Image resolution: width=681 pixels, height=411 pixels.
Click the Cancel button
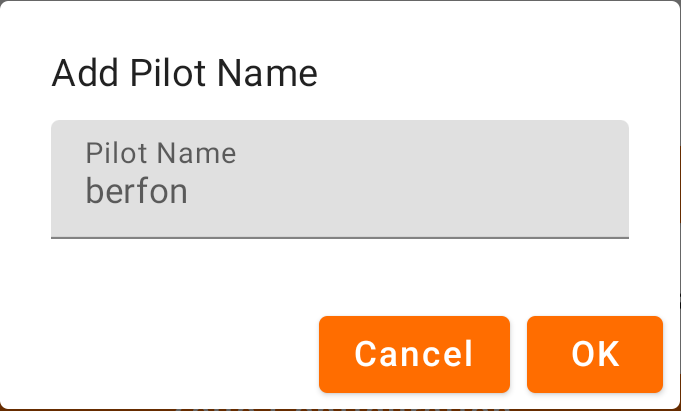coord(414,354)
